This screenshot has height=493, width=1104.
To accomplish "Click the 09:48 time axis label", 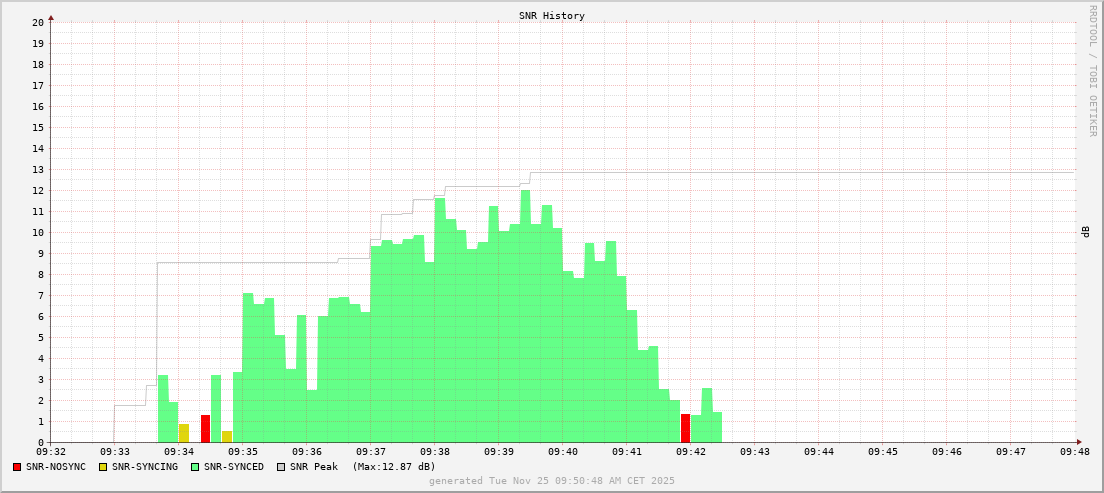I will point(1075,452).
